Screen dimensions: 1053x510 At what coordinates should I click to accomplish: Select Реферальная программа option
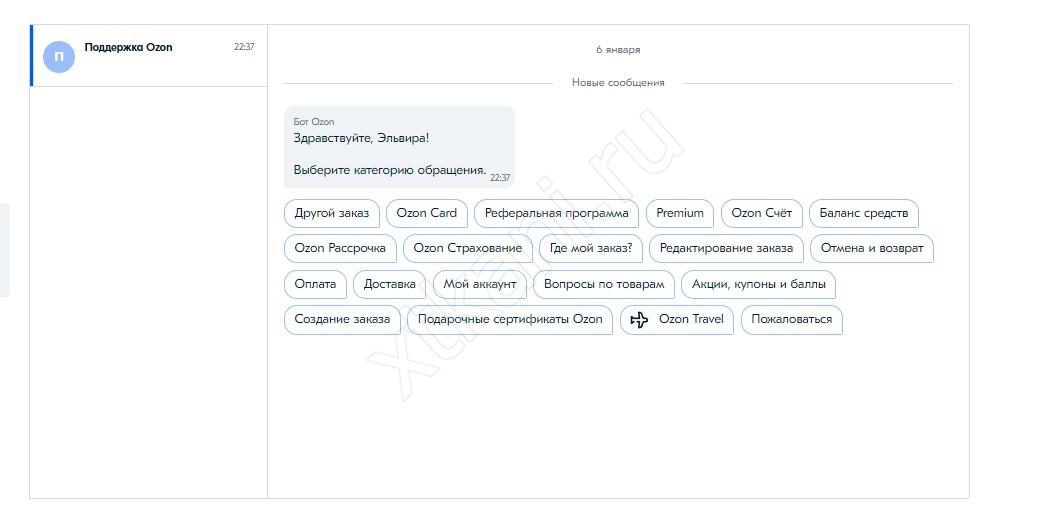point(556,213)
